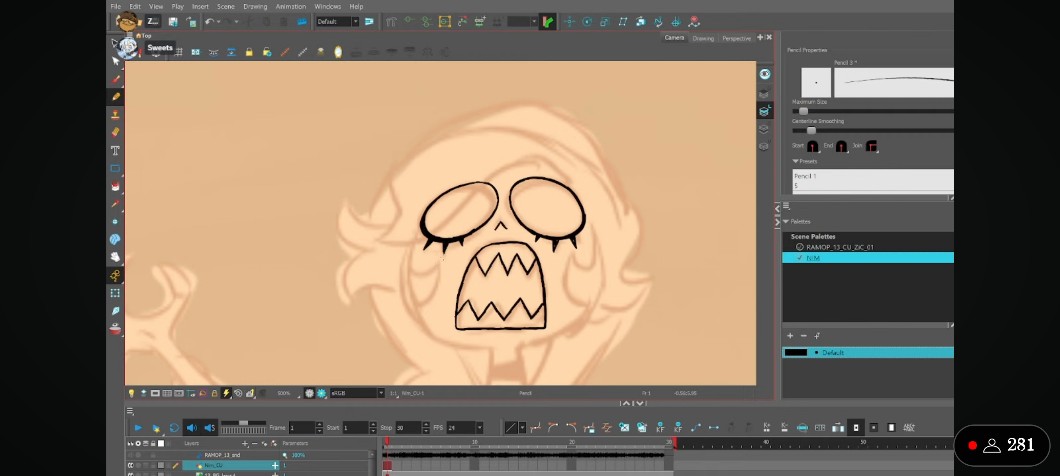The height and width of the screenshot is (476, 1060).
Task: Select the Paint bucket tool
Action: 116,186
